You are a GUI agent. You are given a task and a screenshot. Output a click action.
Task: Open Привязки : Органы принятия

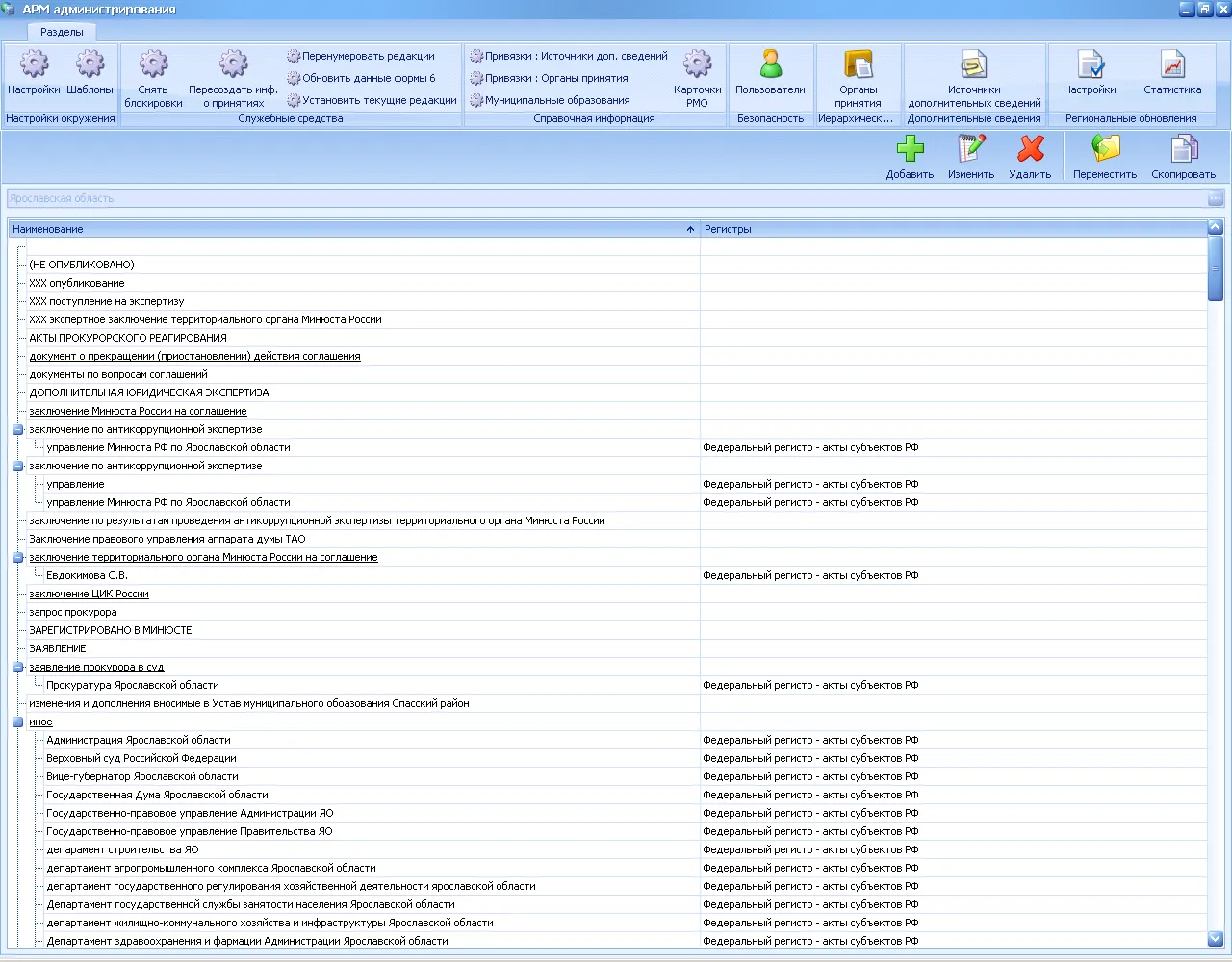coord(549,78)
